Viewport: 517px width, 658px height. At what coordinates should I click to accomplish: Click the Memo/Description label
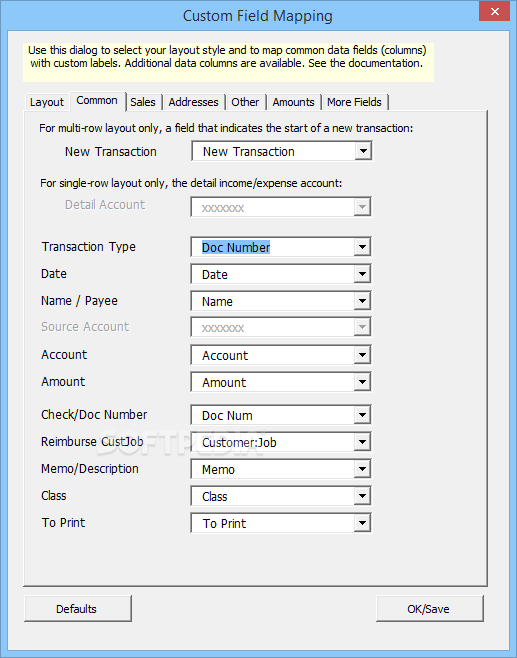(90, 469)
